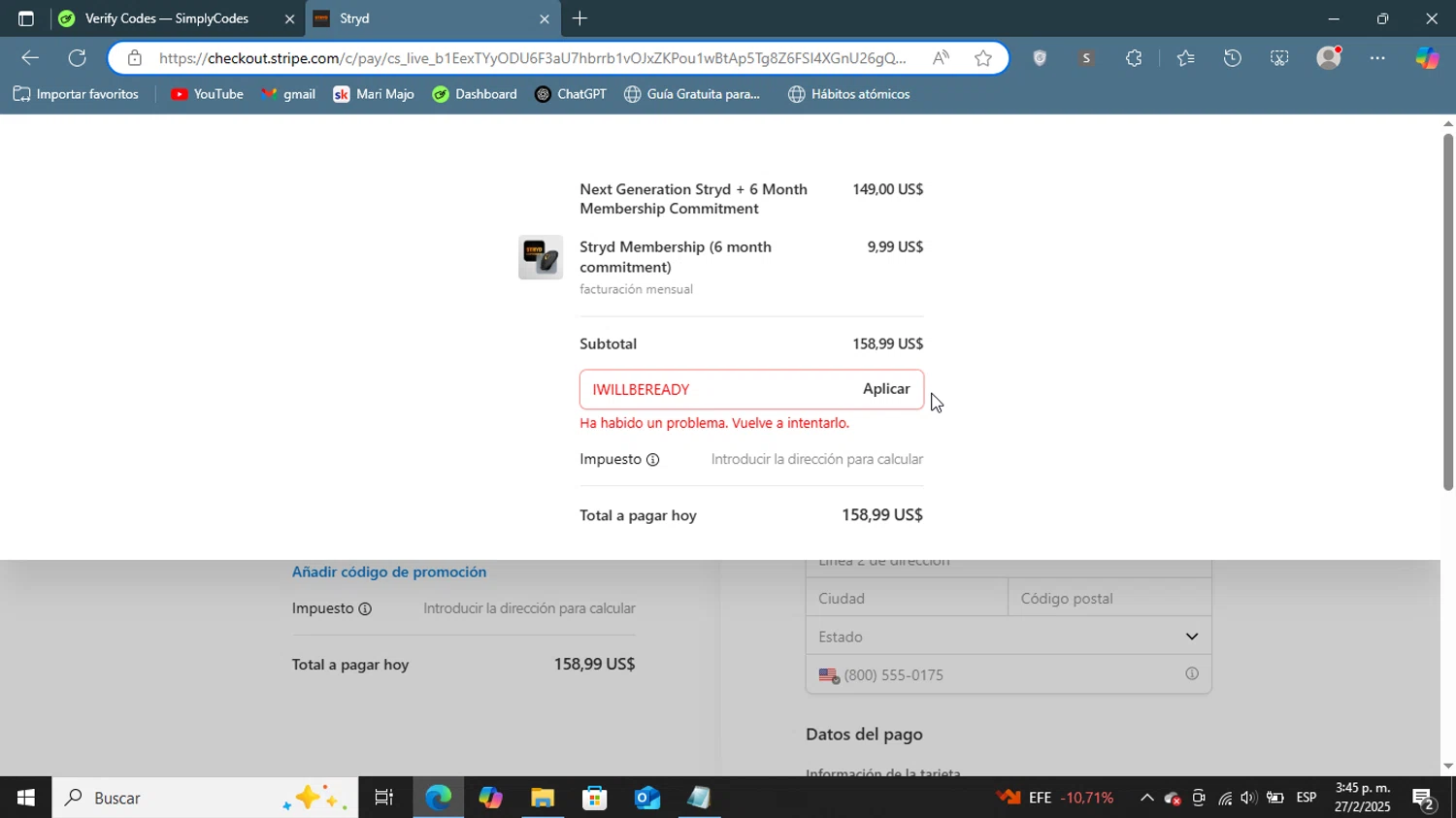Click the Stryd Membership product thumbnail

tap(541, 257)
